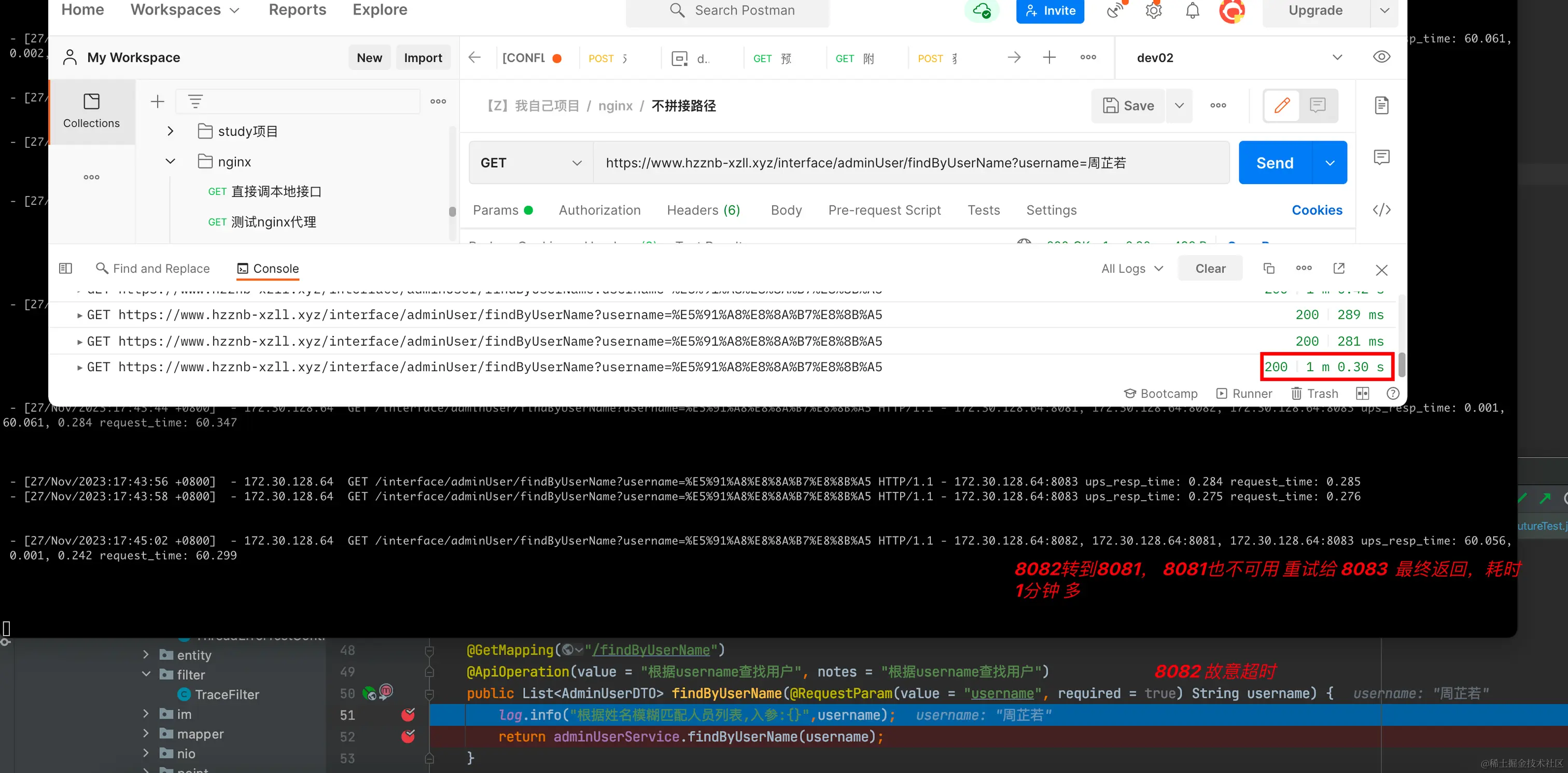The image size is (1568, 773).
Task: Collapse the nginx collection
Action: pyautogui.click(x=171, y=161)
